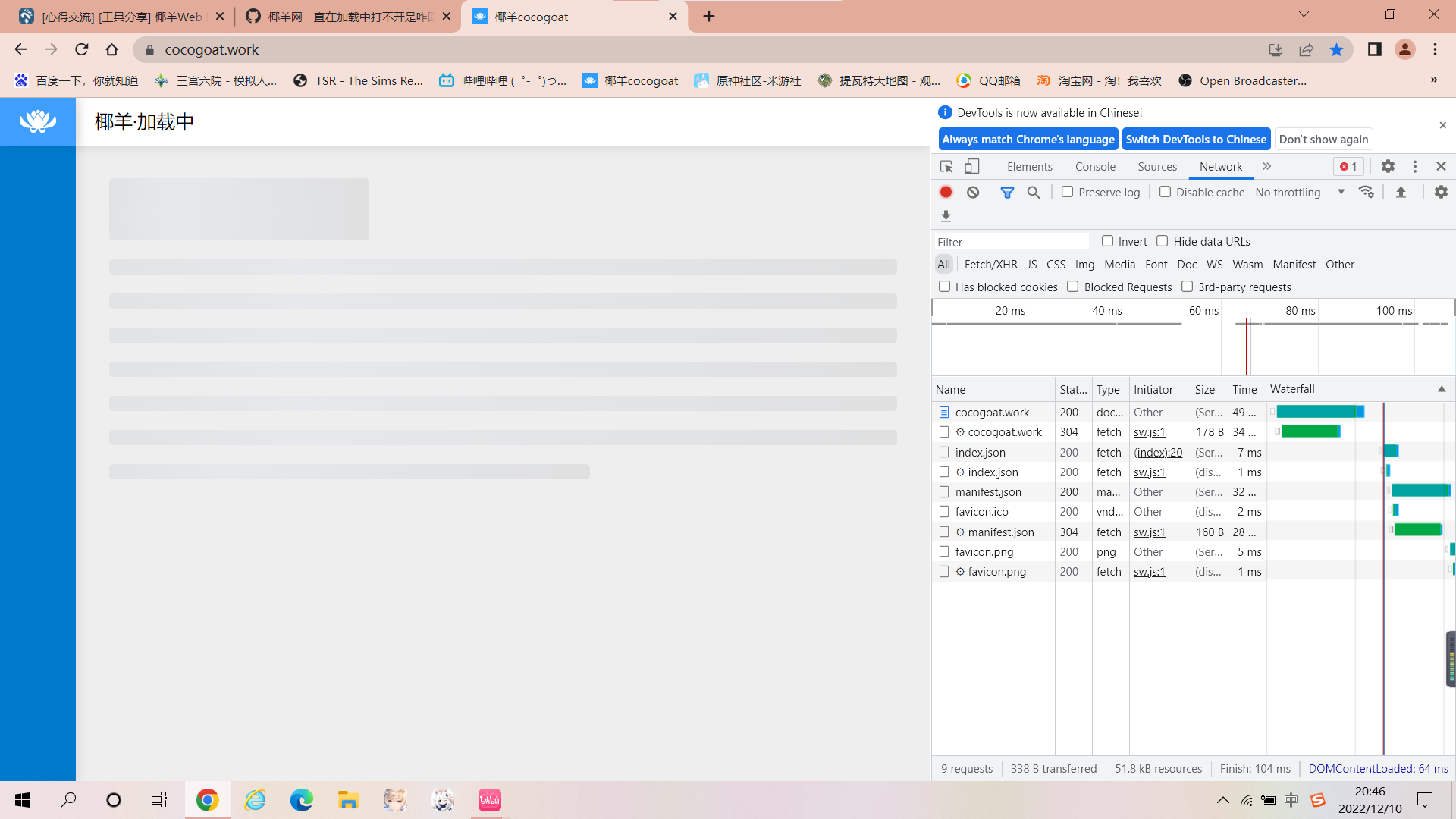Check the Hide data URLs option

tap(1163, 240)
